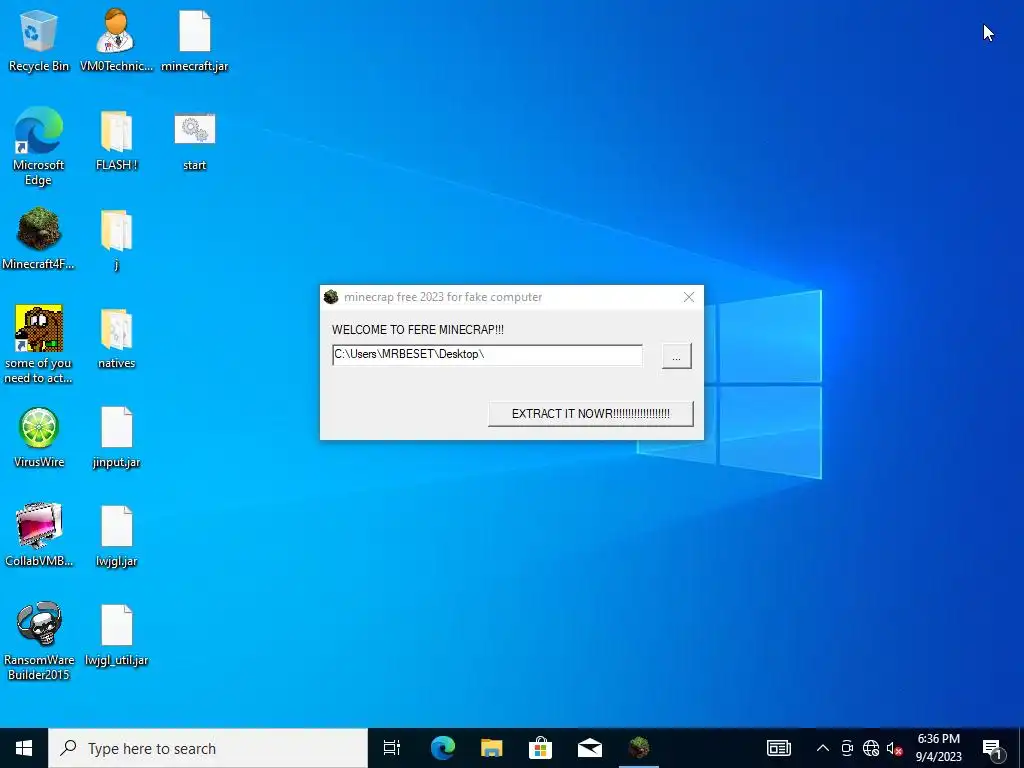
Task: Select the Minecraft4F... desktop icon
Action: coord(39,238)
